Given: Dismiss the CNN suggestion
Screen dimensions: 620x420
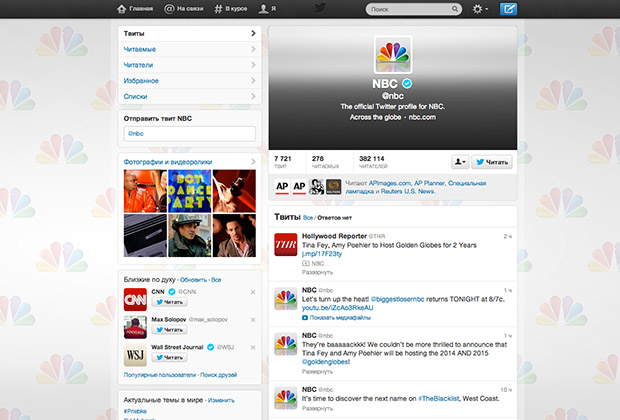Looking at the screenshot, I should [253, 292].
